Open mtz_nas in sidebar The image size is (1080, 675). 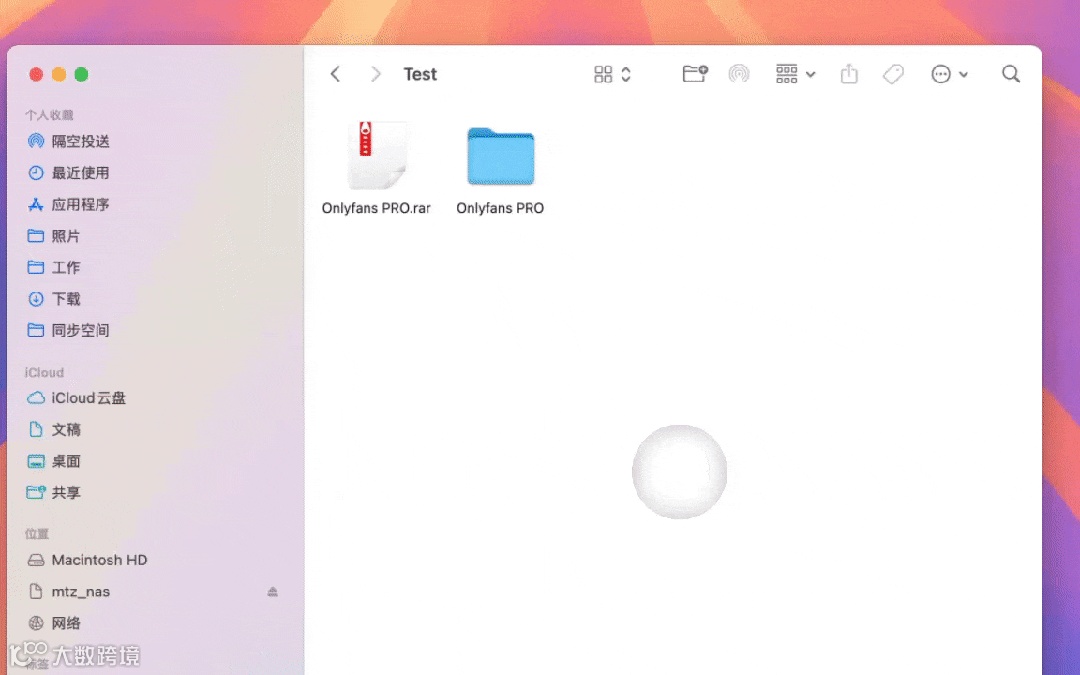[x=69, y=592]
